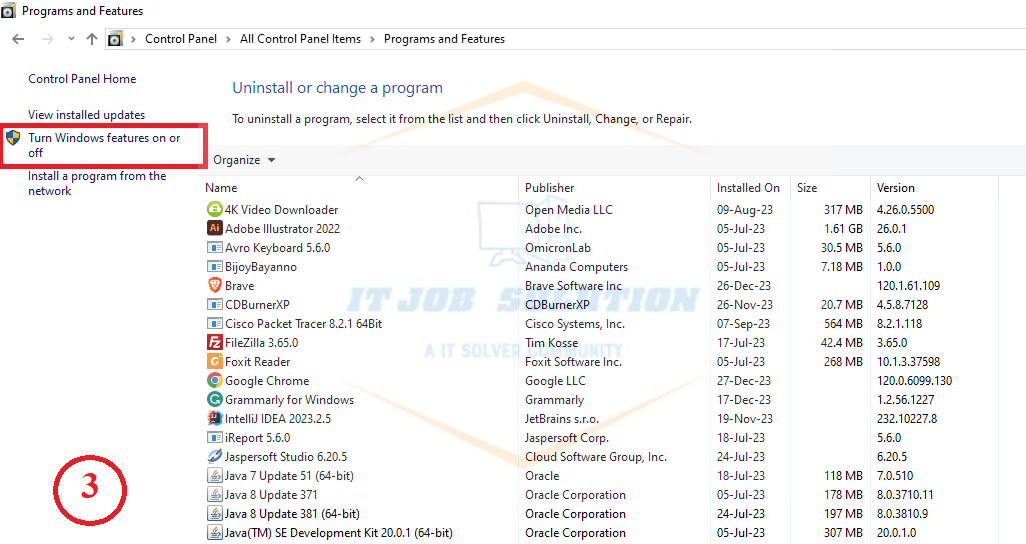This screenshot has height=544, width=1026.
Task: Go to Control Panel Home
Action: 82,79
